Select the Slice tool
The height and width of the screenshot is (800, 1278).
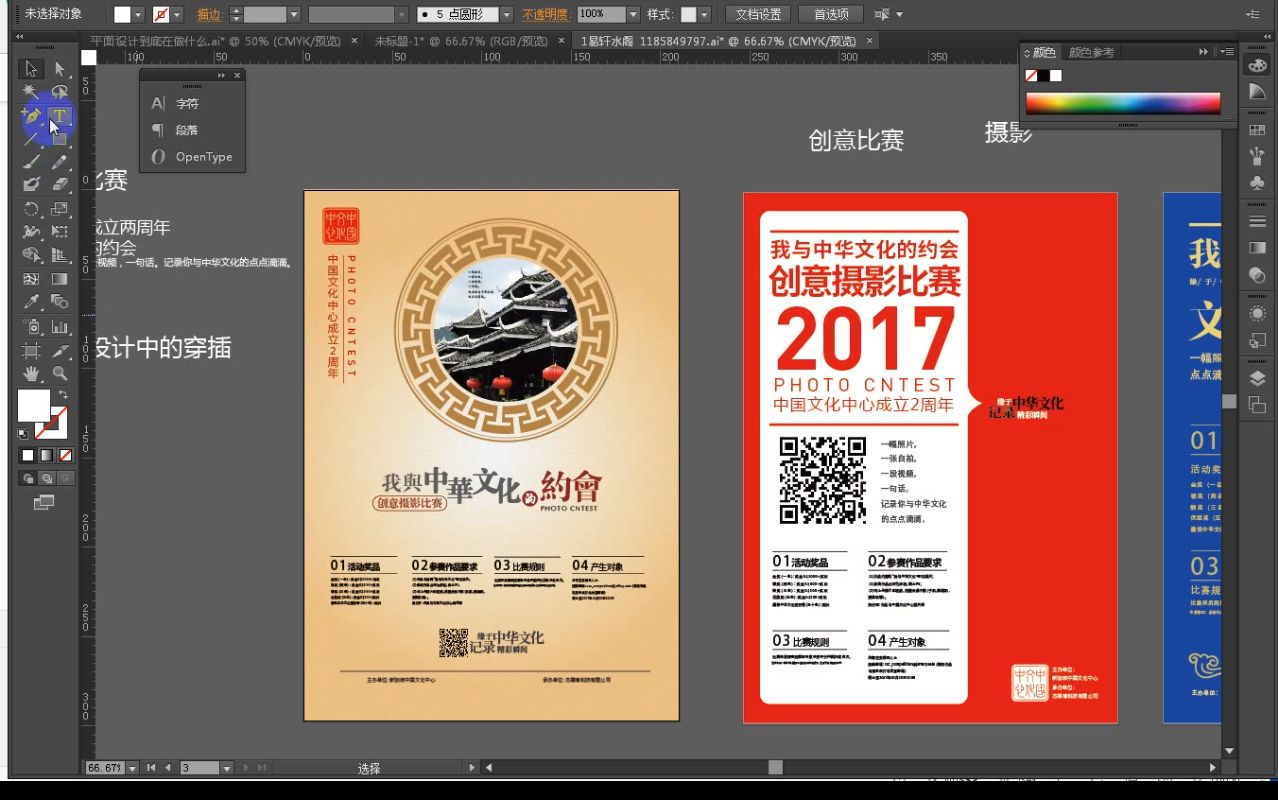(59, 350)
